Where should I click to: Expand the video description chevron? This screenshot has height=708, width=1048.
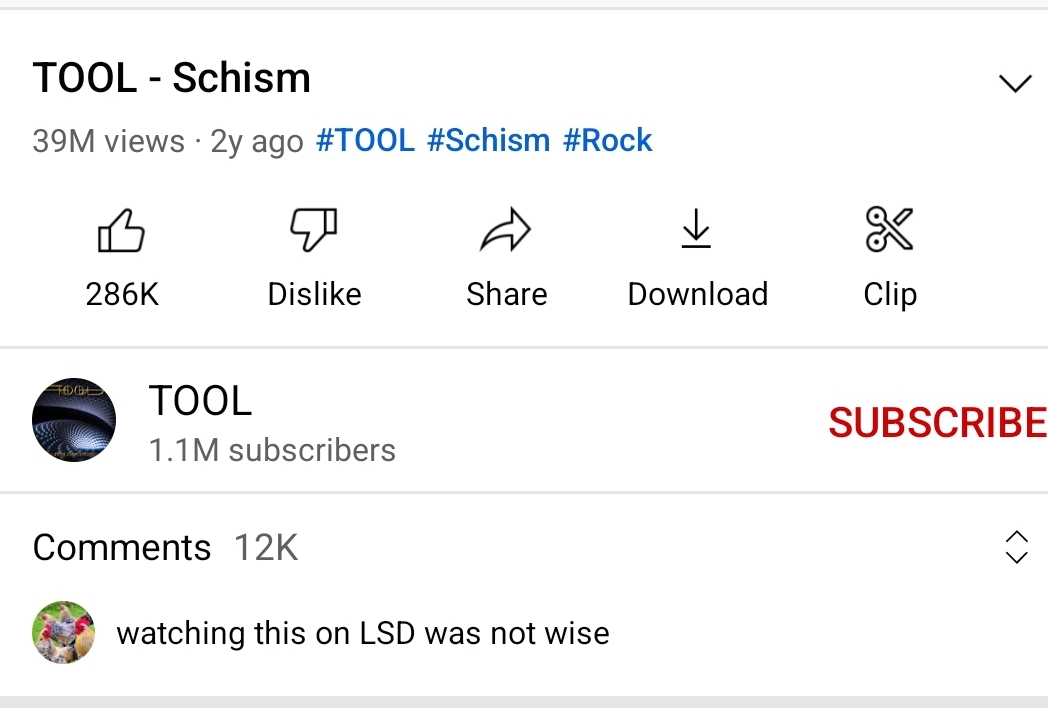[1015, 83]
